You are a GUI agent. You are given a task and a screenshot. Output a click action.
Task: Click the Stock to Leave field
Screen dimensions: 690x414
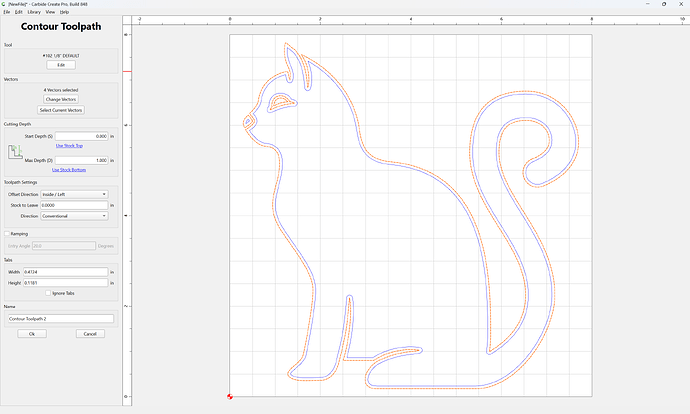tap(74, 205)
